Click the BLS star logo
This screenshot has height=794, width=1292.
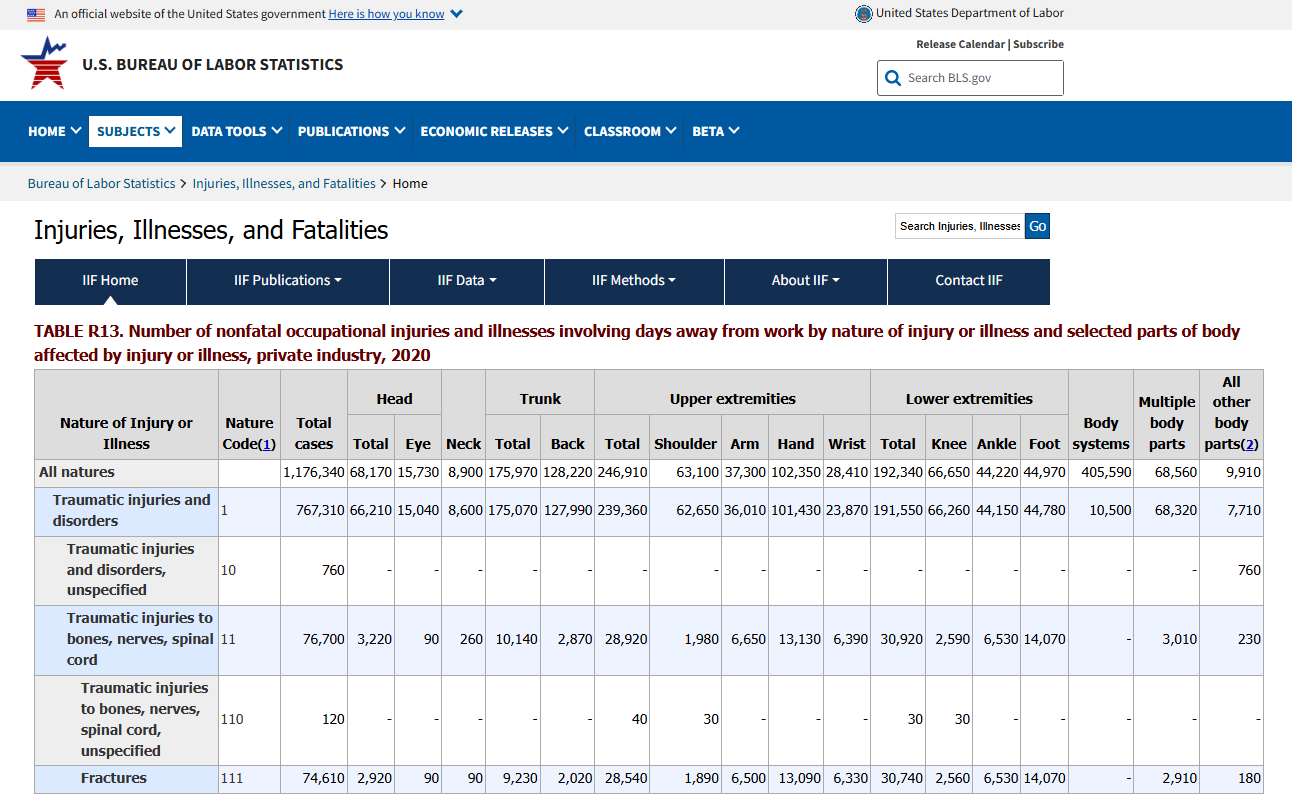44,63
